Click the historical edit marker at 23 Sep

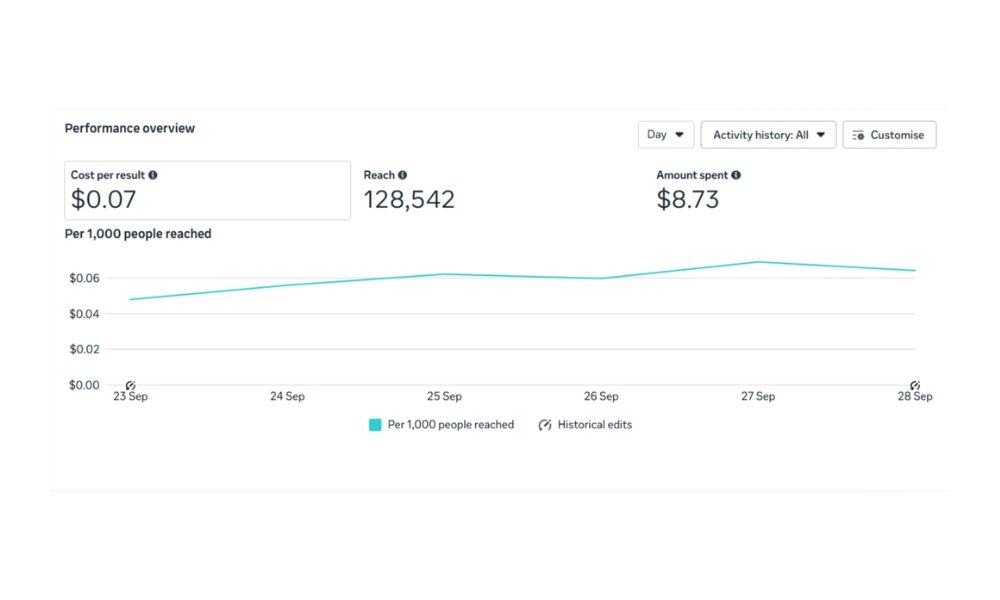130,385
